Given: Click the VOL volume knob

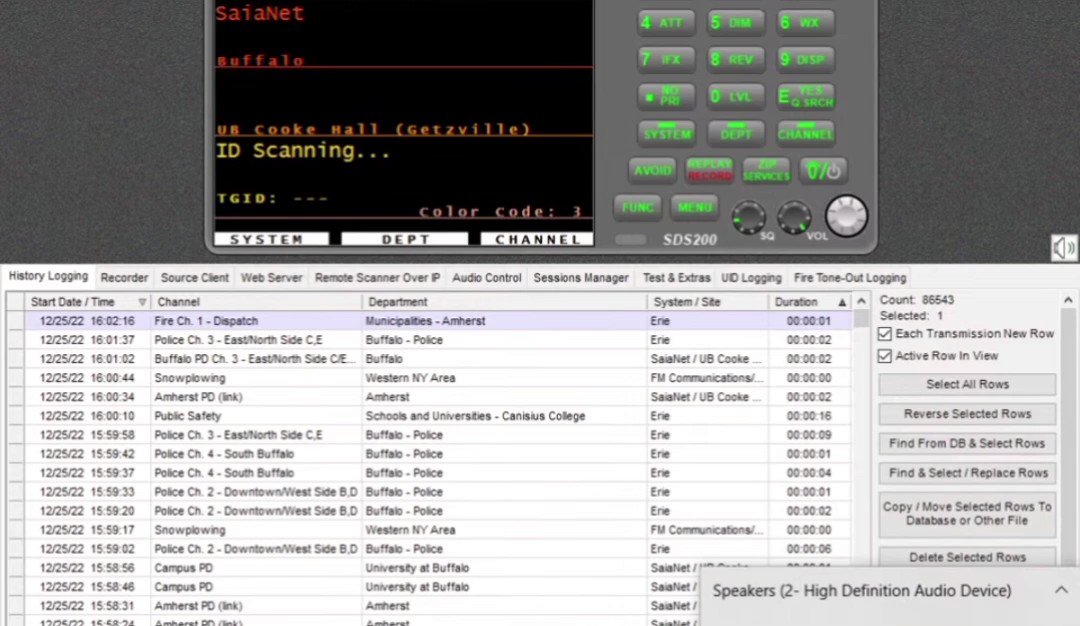Looking at the screenshot, I should 794,217.
